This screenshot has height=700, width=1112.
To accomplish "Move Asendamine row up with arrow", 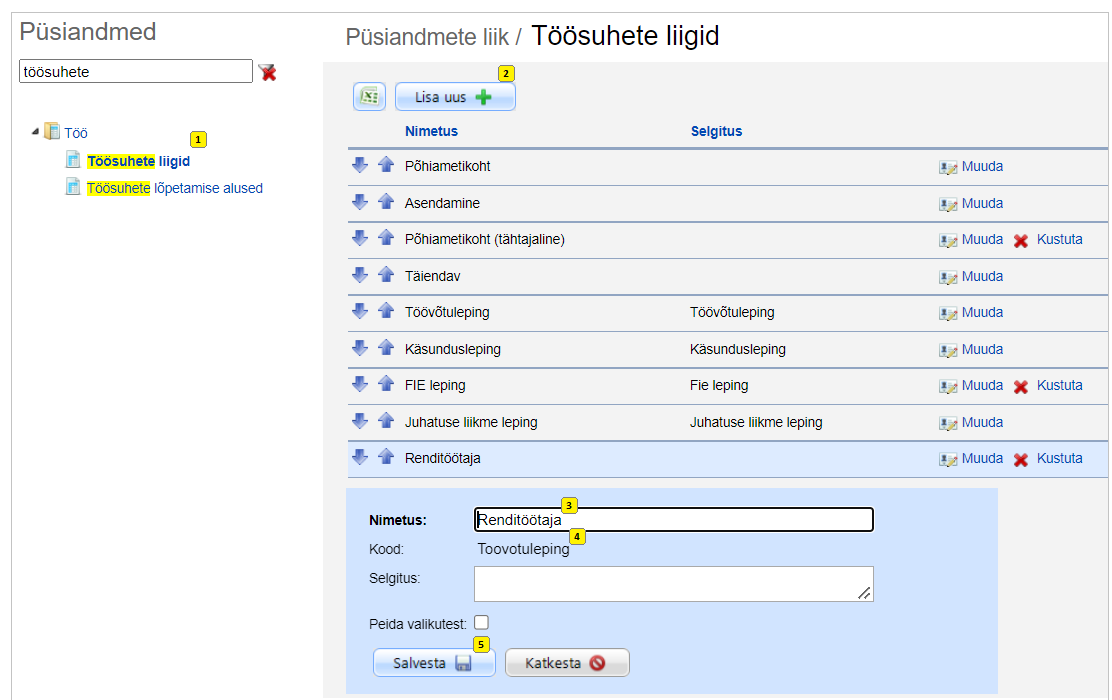I will tap(386, 203).
